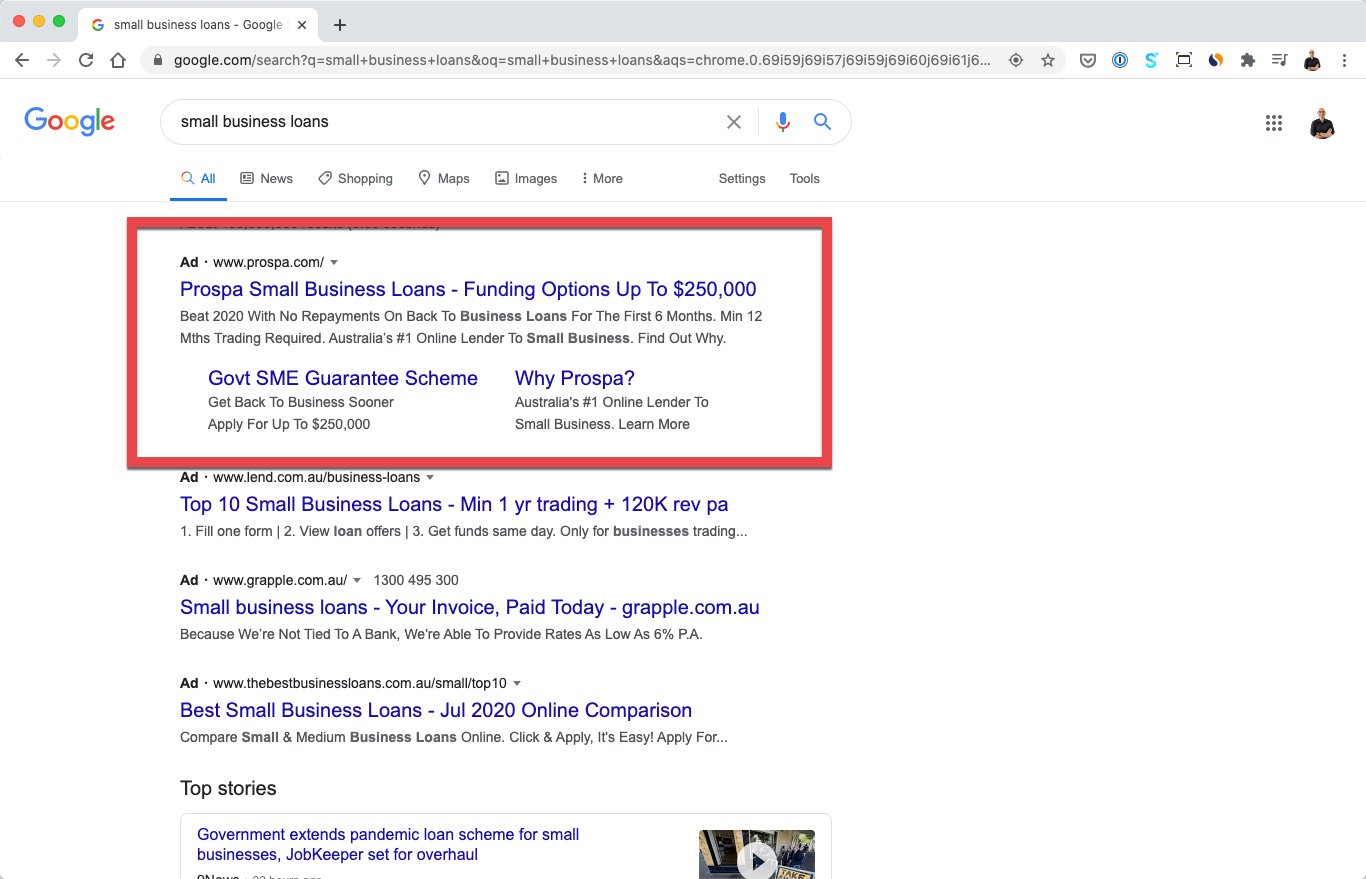Go to Google home via logo

pos(70,121)
